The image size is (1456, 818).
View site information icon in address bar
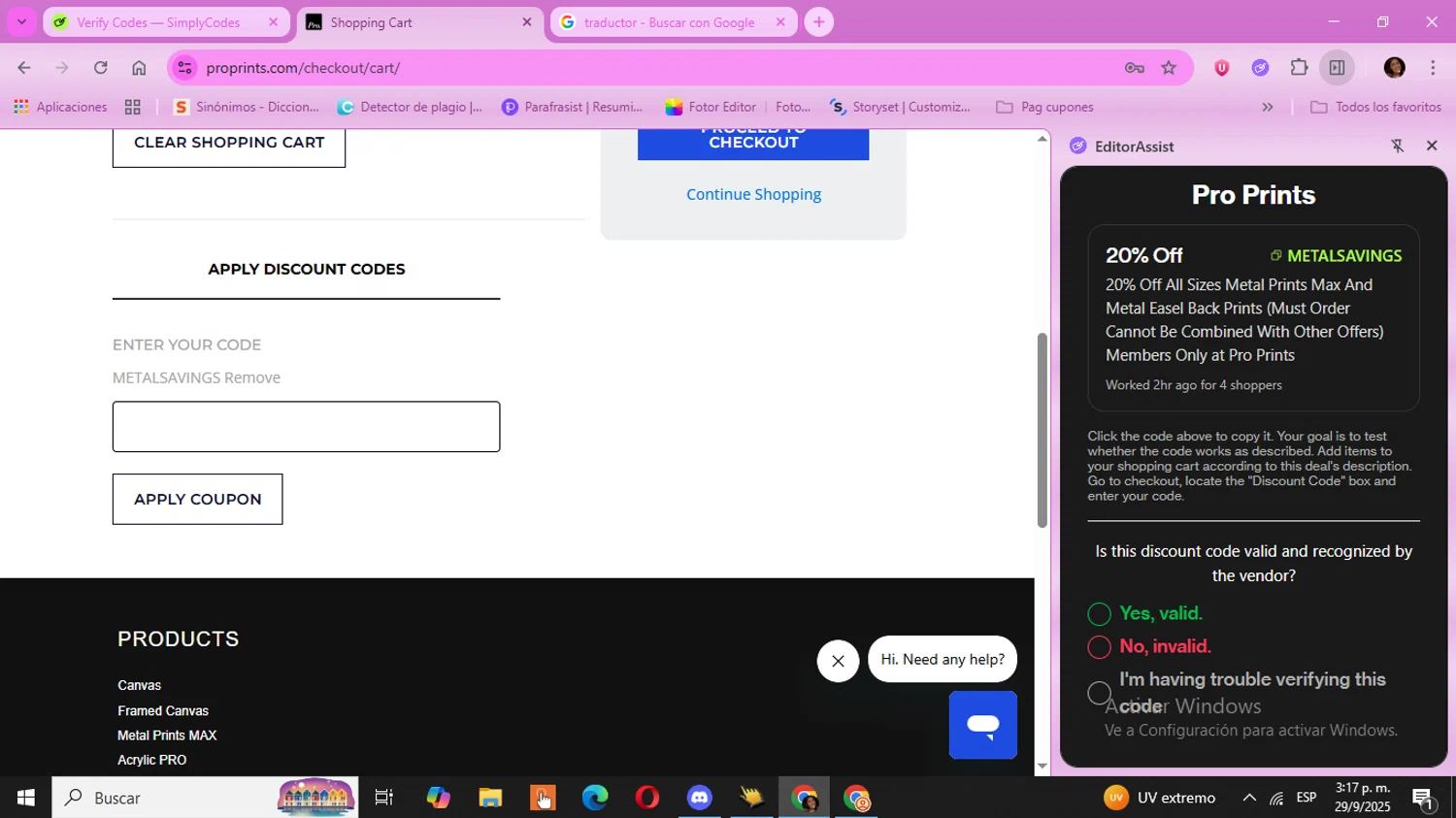tap(184, 68)
